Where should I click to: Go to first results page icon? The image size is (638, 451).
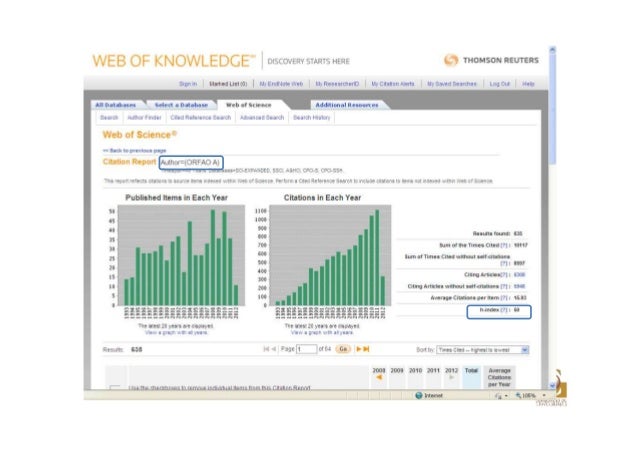(x=266, y=349)
